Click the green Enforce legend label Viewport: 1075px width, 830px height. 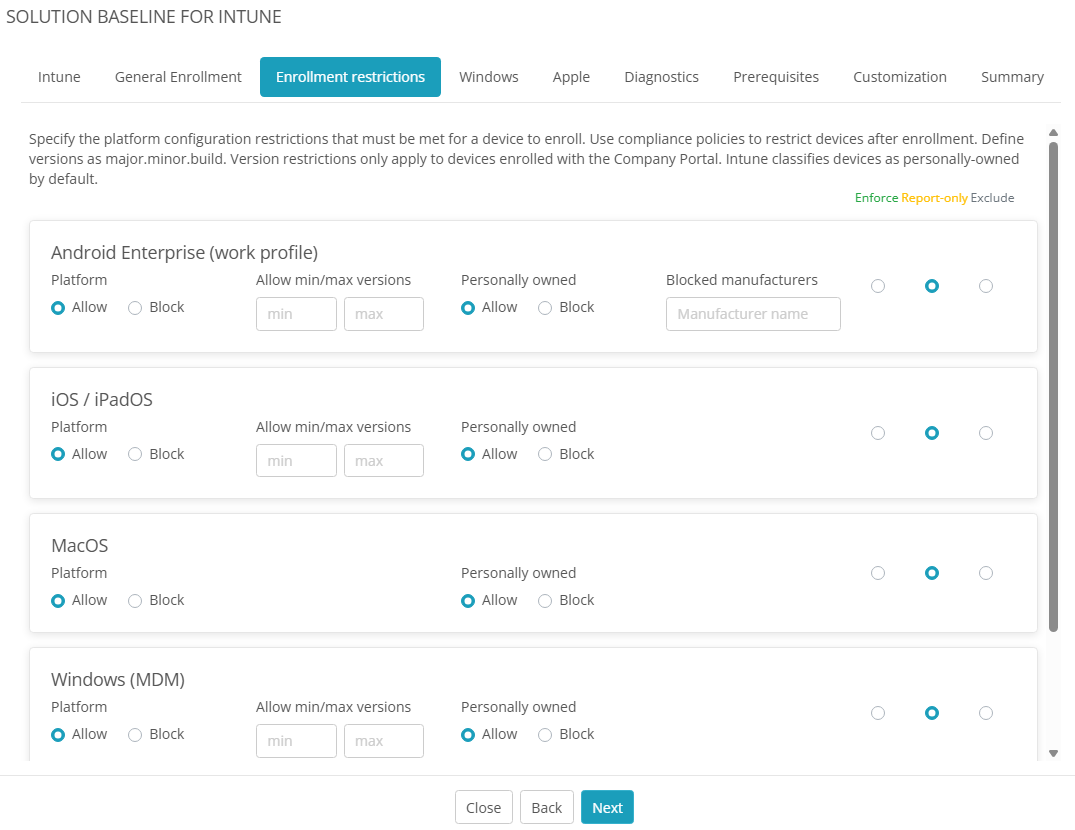coord(876,197)
